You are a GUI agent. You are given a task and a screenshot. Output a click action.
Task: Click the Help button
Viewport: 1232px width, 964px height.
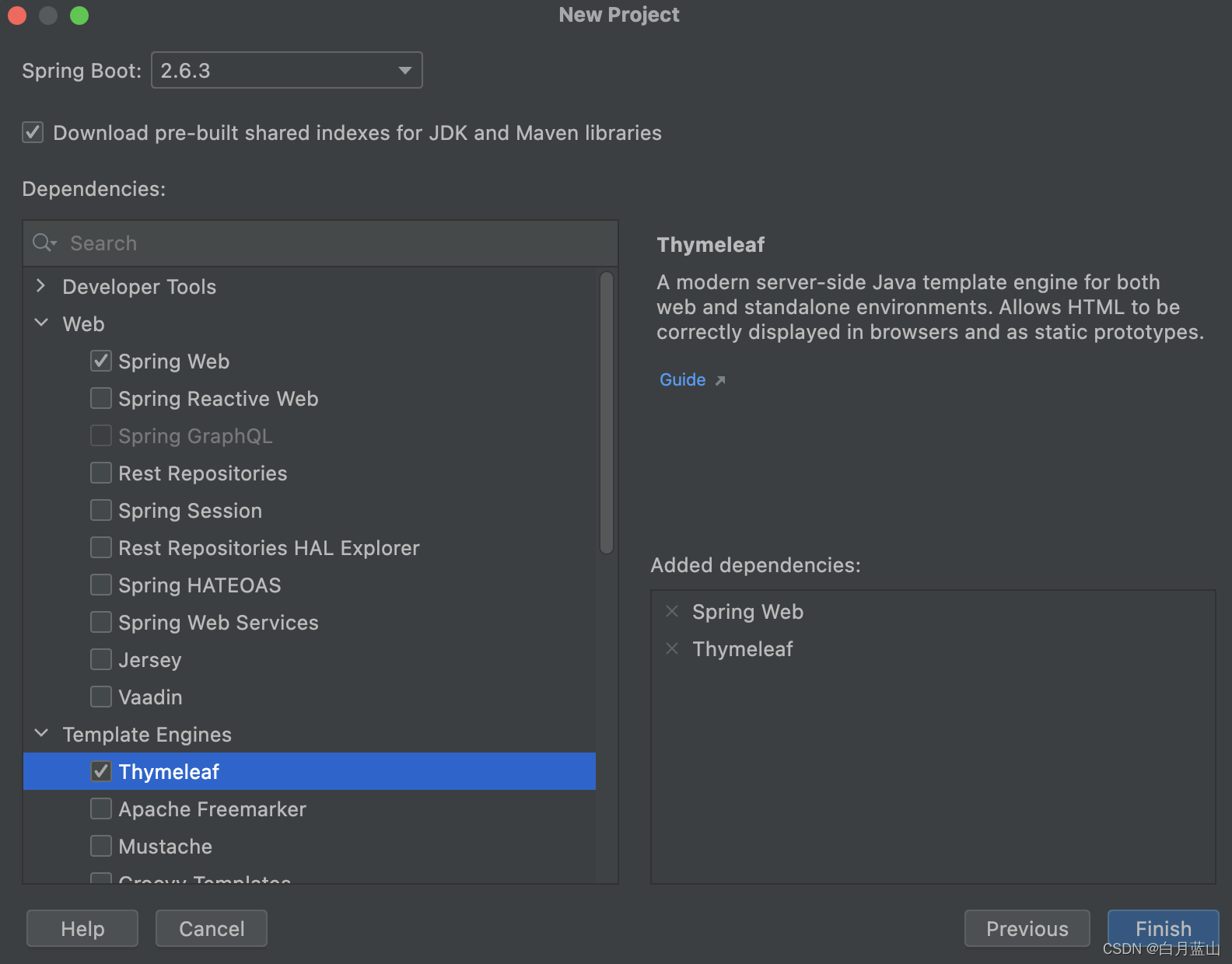82,929
